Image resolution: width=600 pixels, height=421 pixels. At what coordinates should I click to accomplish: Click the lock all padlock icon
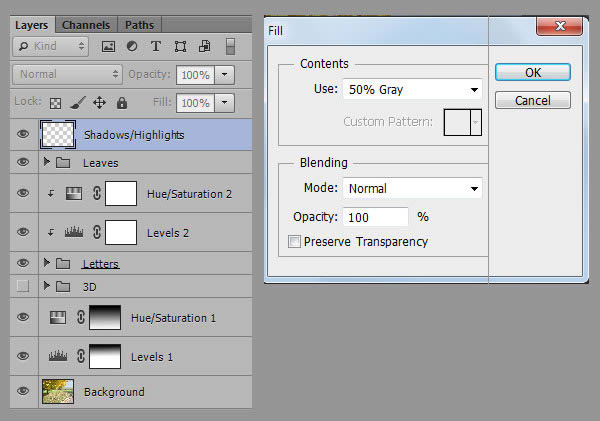(x=121, y=103)
